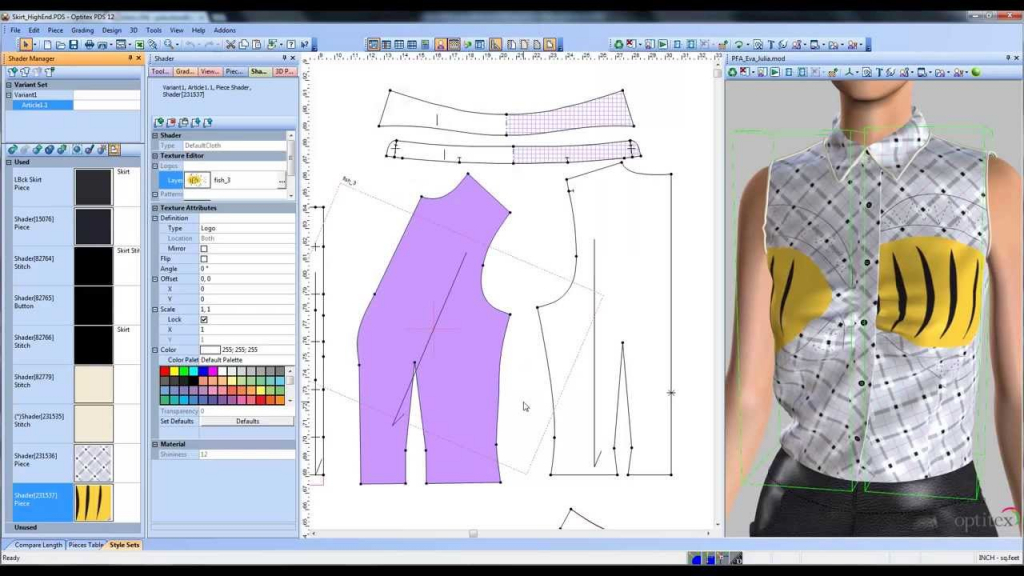Viewport: 1024px width, 576px height.
Task: Pick the yellow swatch in the palette
Action: (174, 372)
